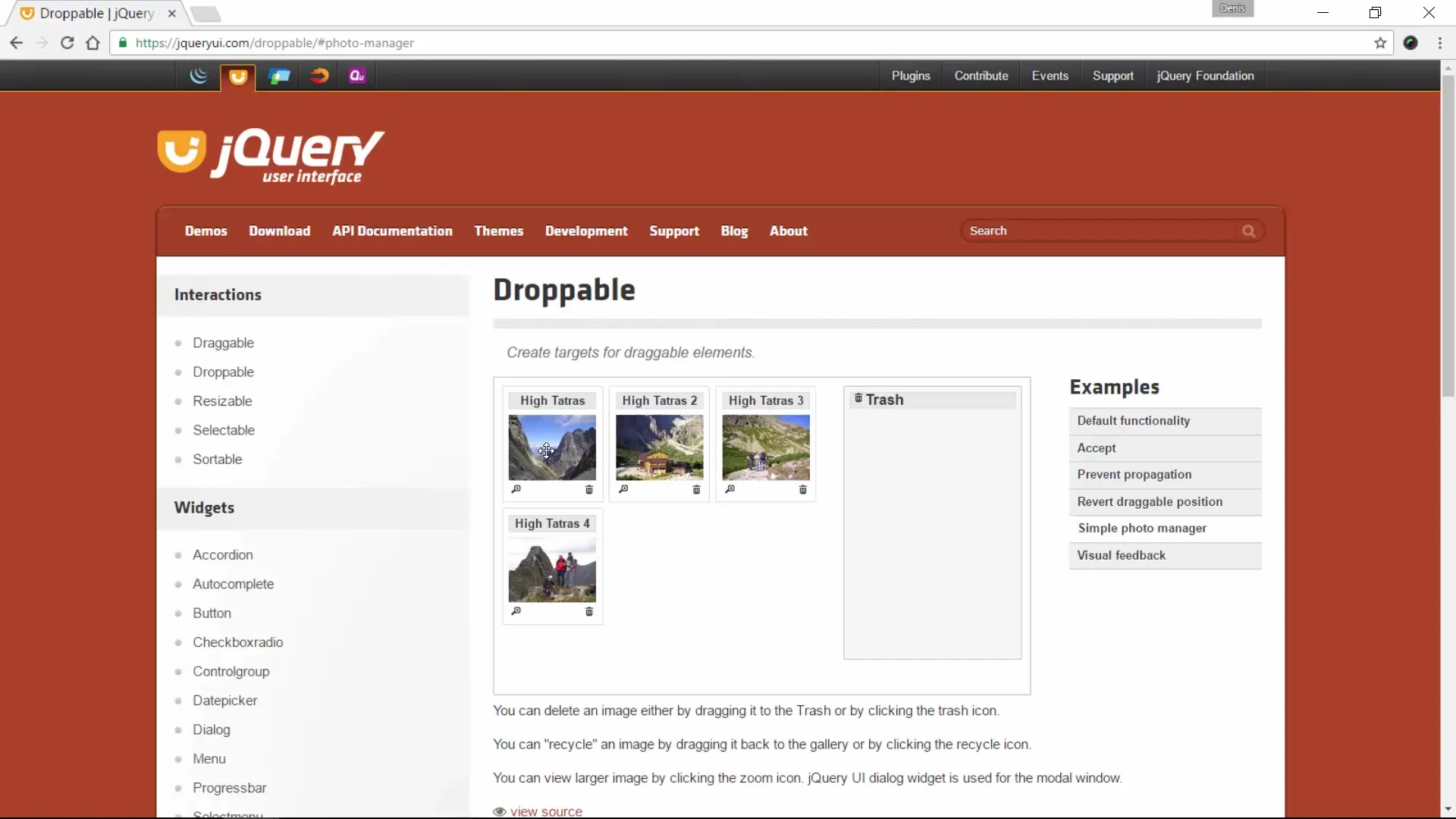Viewport: 1456px width, 819px height.
Task: Click the jQuery Mobile icon in top bar
Action: [279, 76]
